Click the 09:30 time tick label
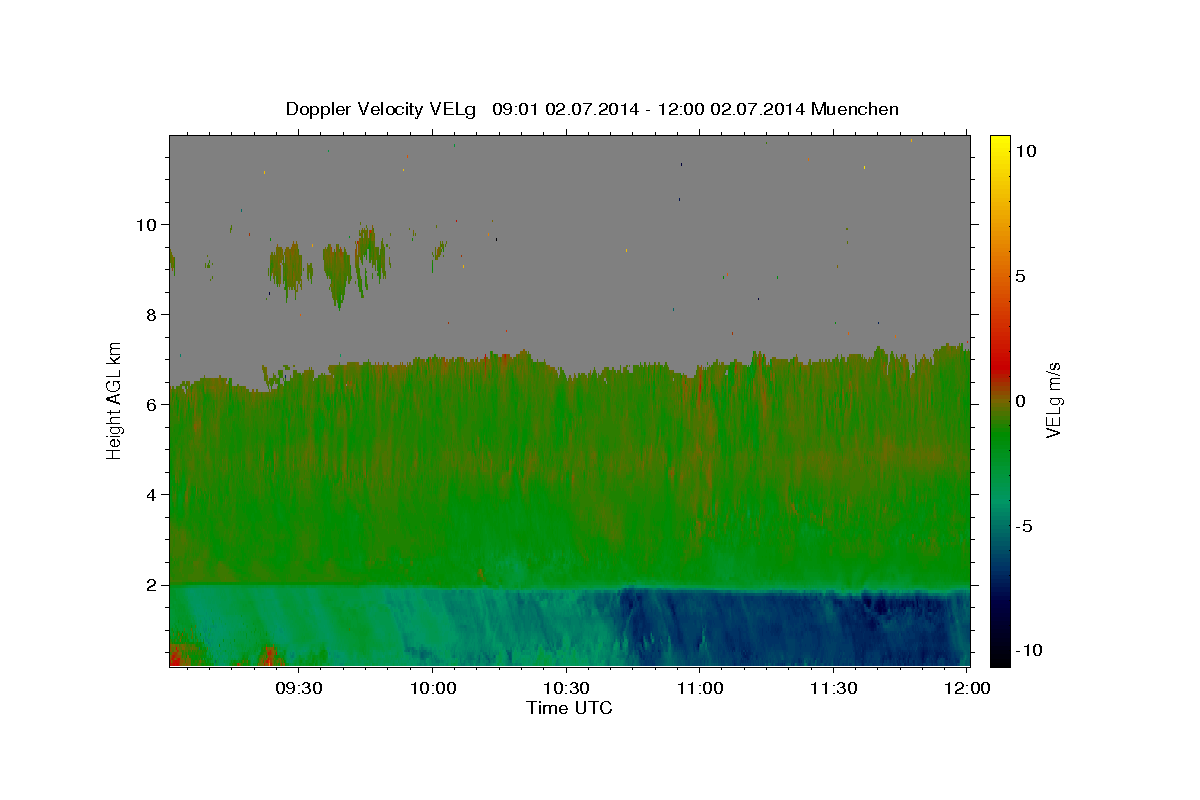 coord(299,688)
